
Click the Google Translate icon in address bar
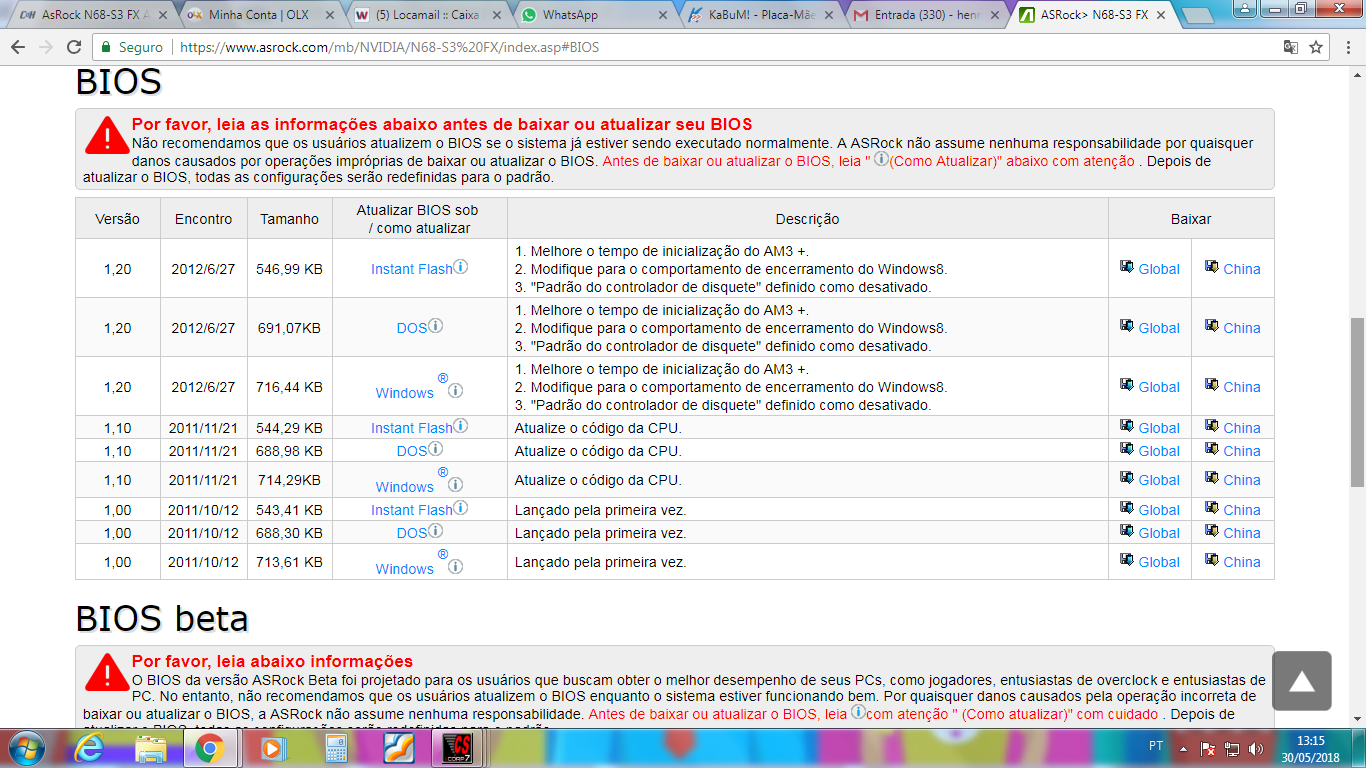1291,47
